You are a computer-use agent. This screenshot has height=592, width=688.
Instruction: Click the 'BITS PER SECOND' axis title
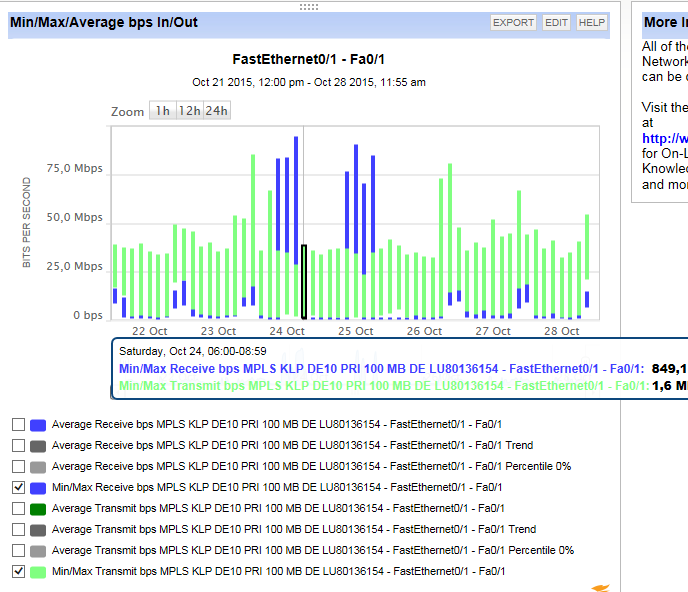pos(27,222)
